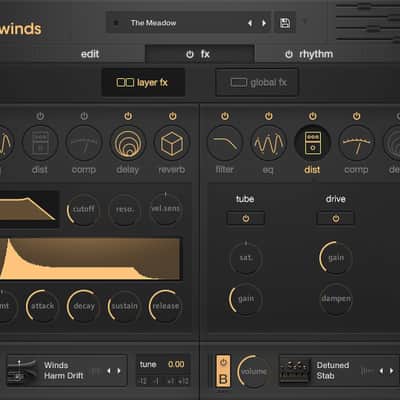The height and width of the screenshot is (400, 400).
Task: Click the global fx button
Action: coord(257,82)
